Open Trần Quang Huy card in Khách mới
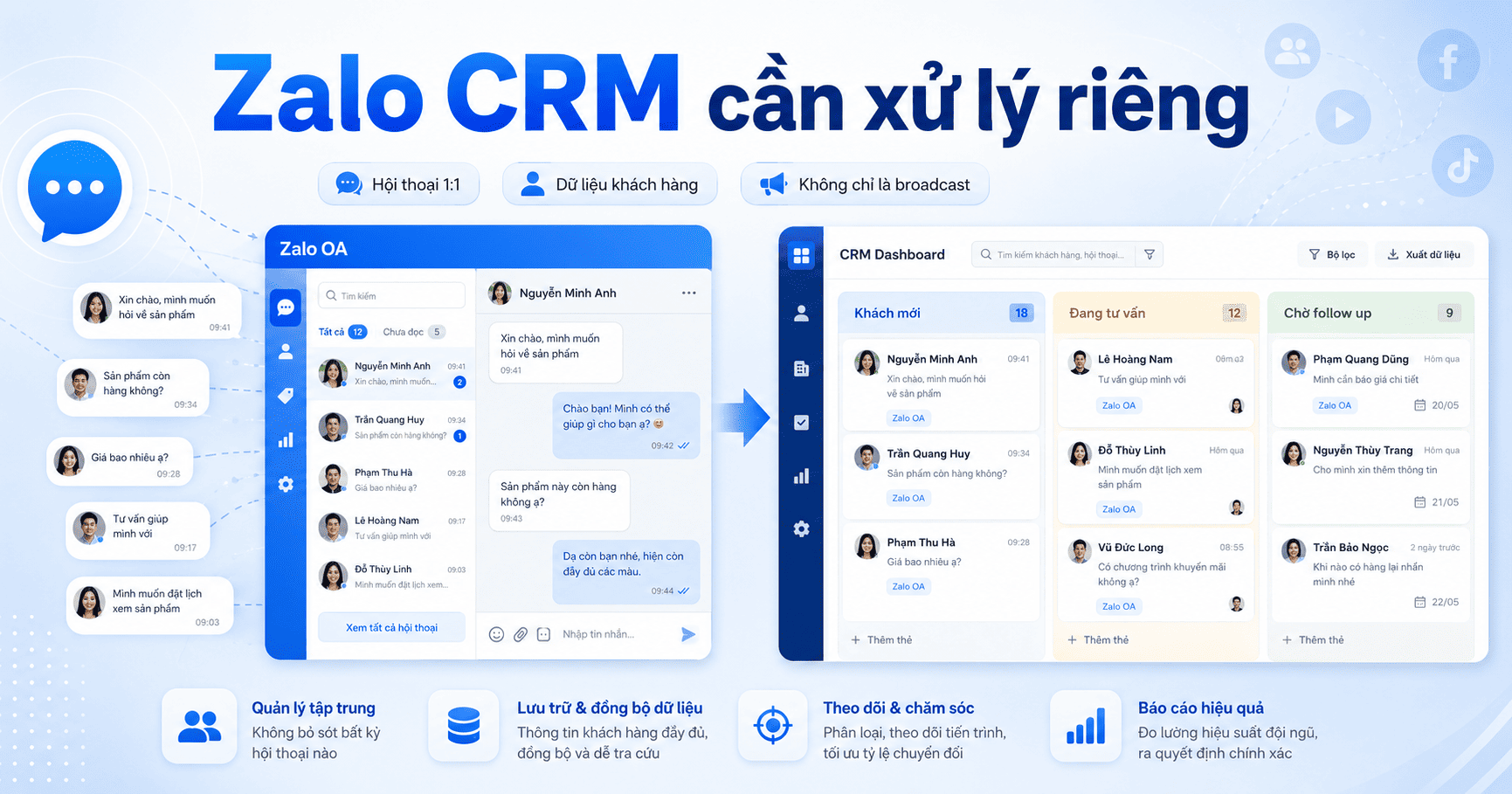This screenshot has width=1512, height=794. [941, 476]
